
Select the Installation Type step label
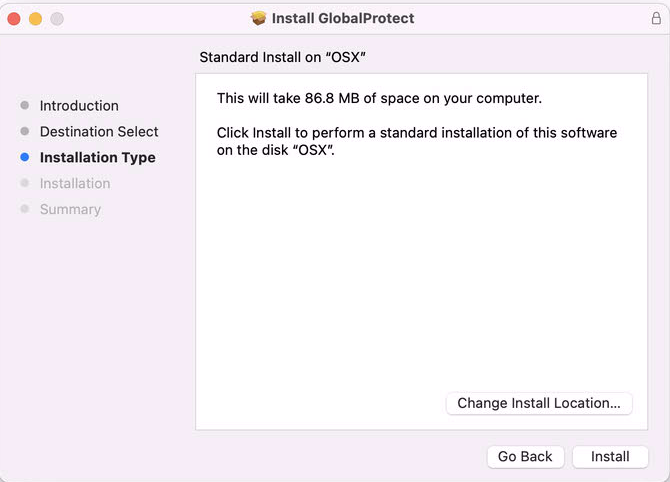tap(97, 158)
